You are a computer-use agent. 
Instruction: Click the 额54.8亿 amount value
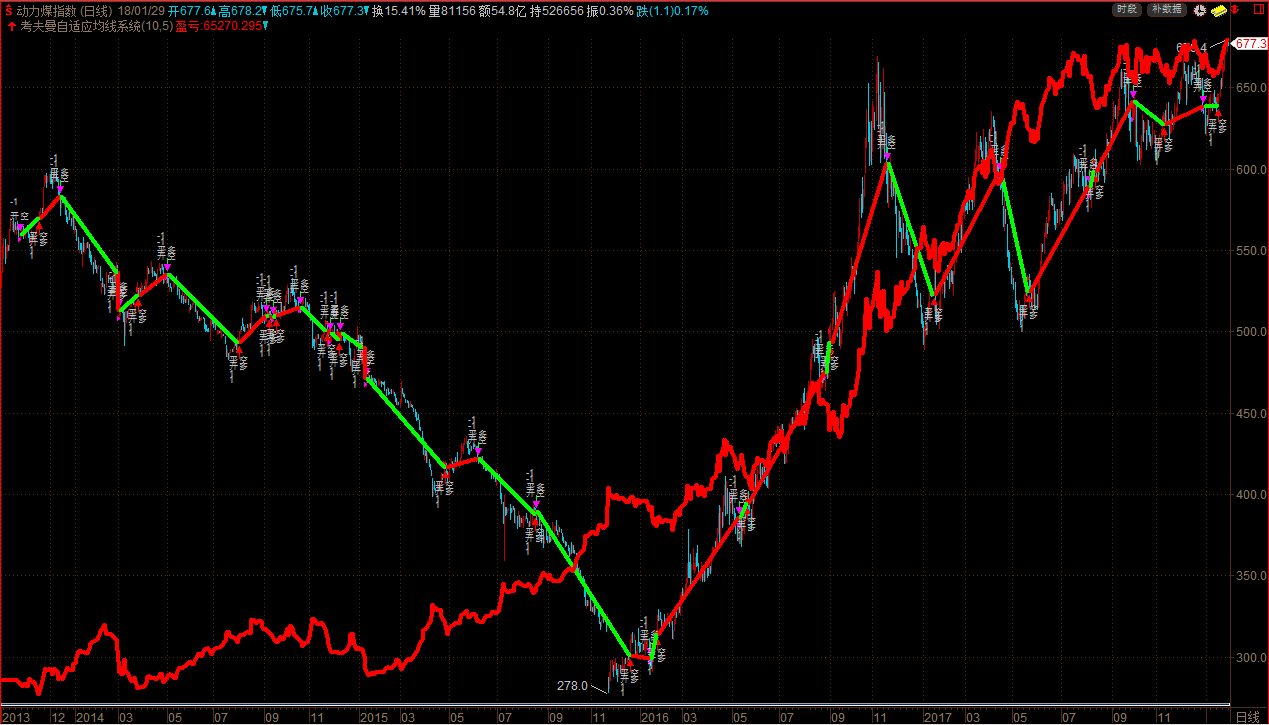(503, 10)
